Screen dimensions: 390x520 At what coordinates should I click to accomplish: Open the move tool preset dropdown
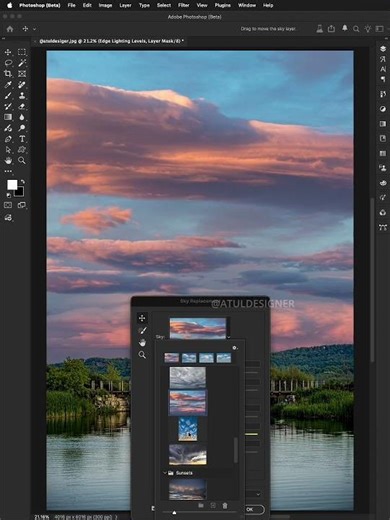[x=34, y=29]
